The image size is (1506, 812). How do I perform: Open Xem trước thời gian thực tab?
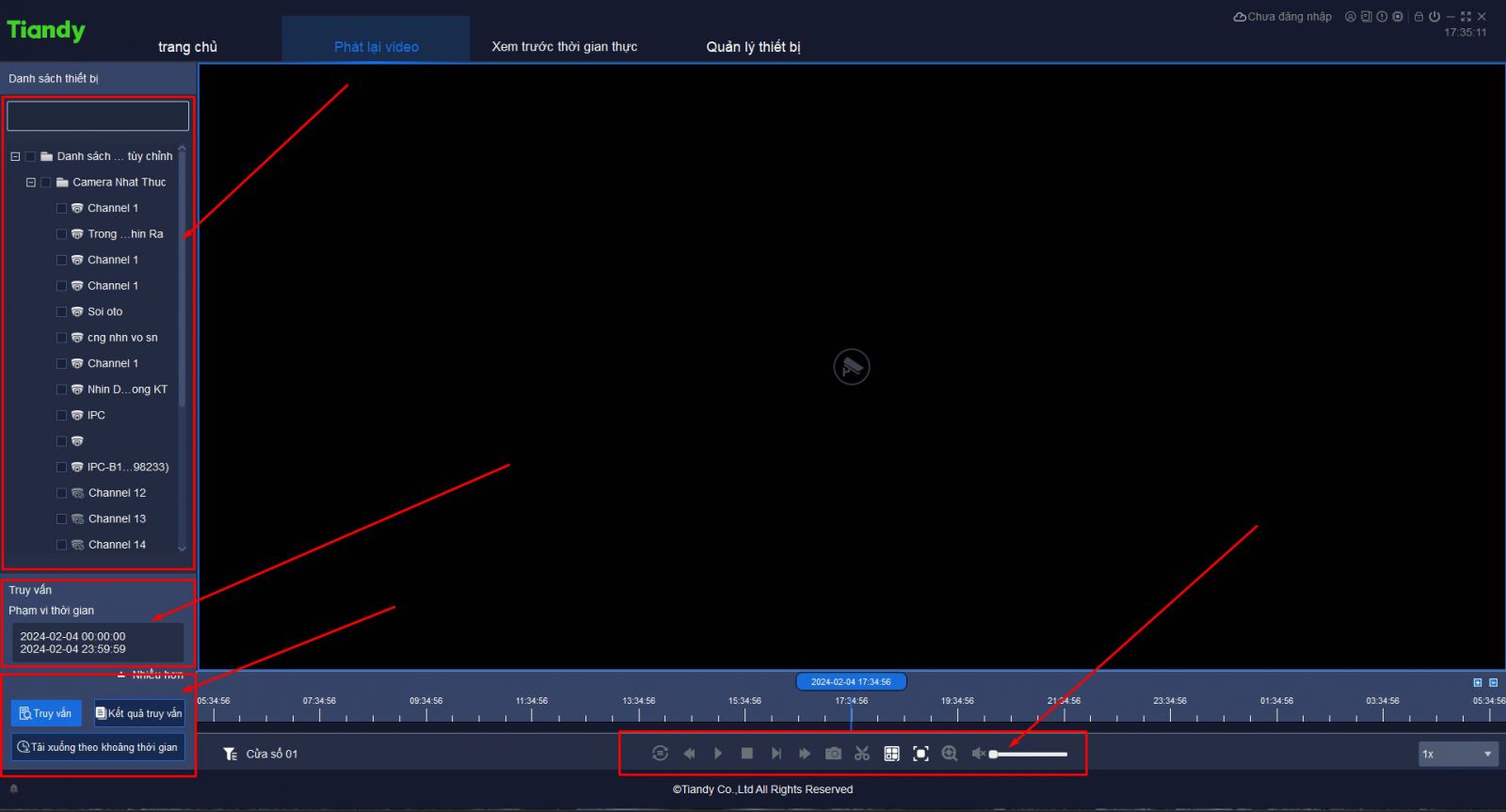click(564, 46)
